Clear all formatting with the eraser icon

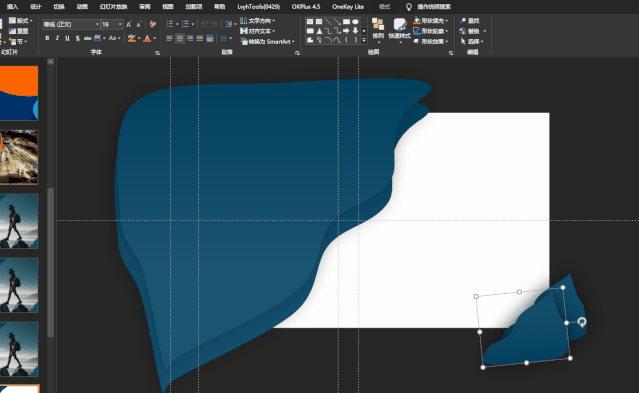pos(153,24)
